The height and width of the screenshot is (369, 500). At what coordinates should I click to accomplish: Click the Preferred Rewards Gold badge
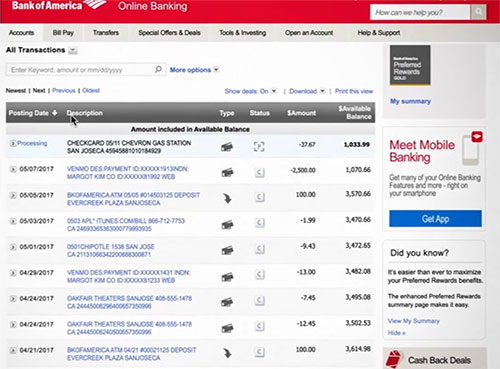pyautogui.click(x=410, y=65)
